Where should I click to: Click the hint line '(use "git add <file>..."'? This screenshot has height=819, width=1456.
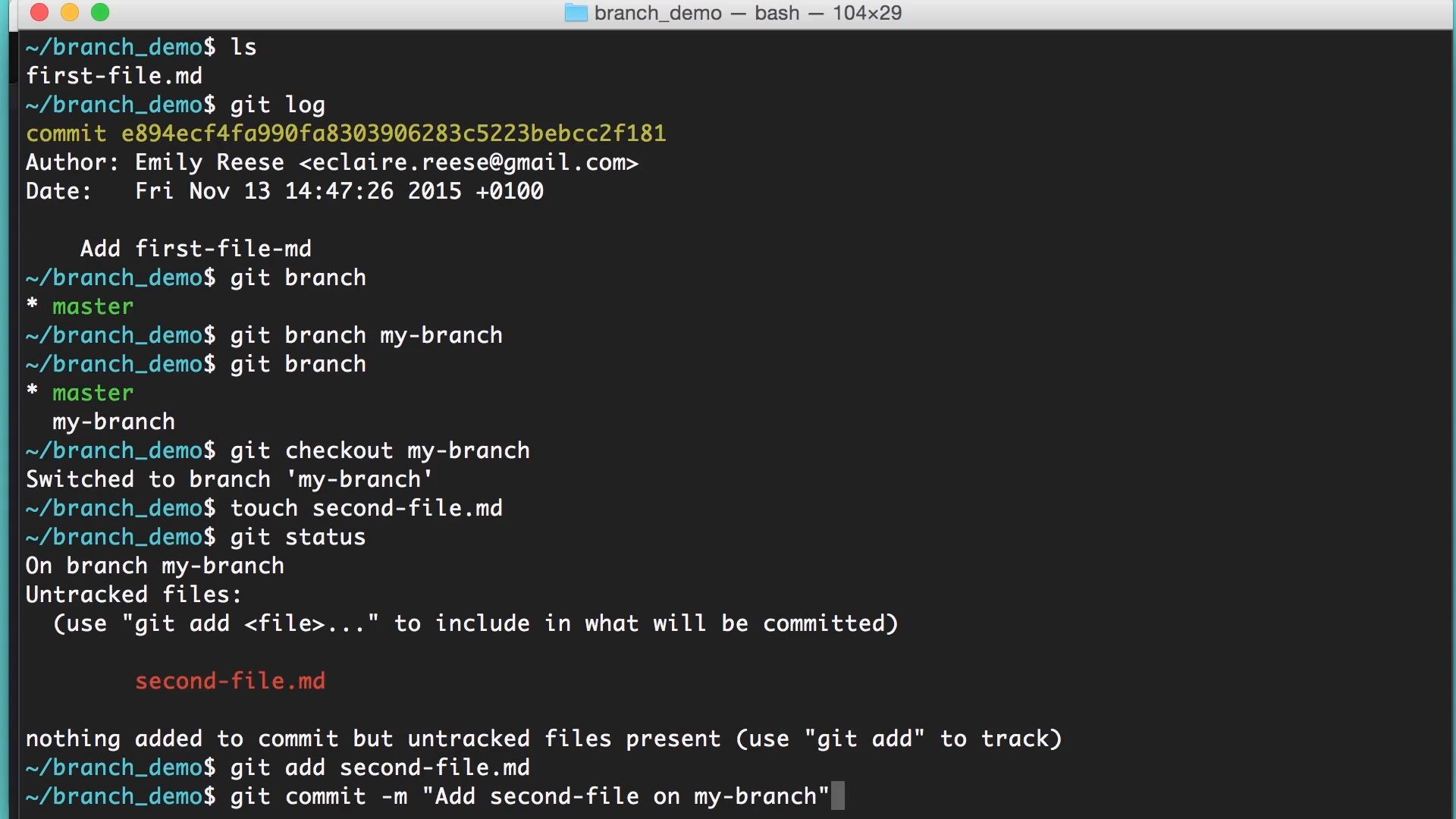pyautogui.click(x=475, y=623)
